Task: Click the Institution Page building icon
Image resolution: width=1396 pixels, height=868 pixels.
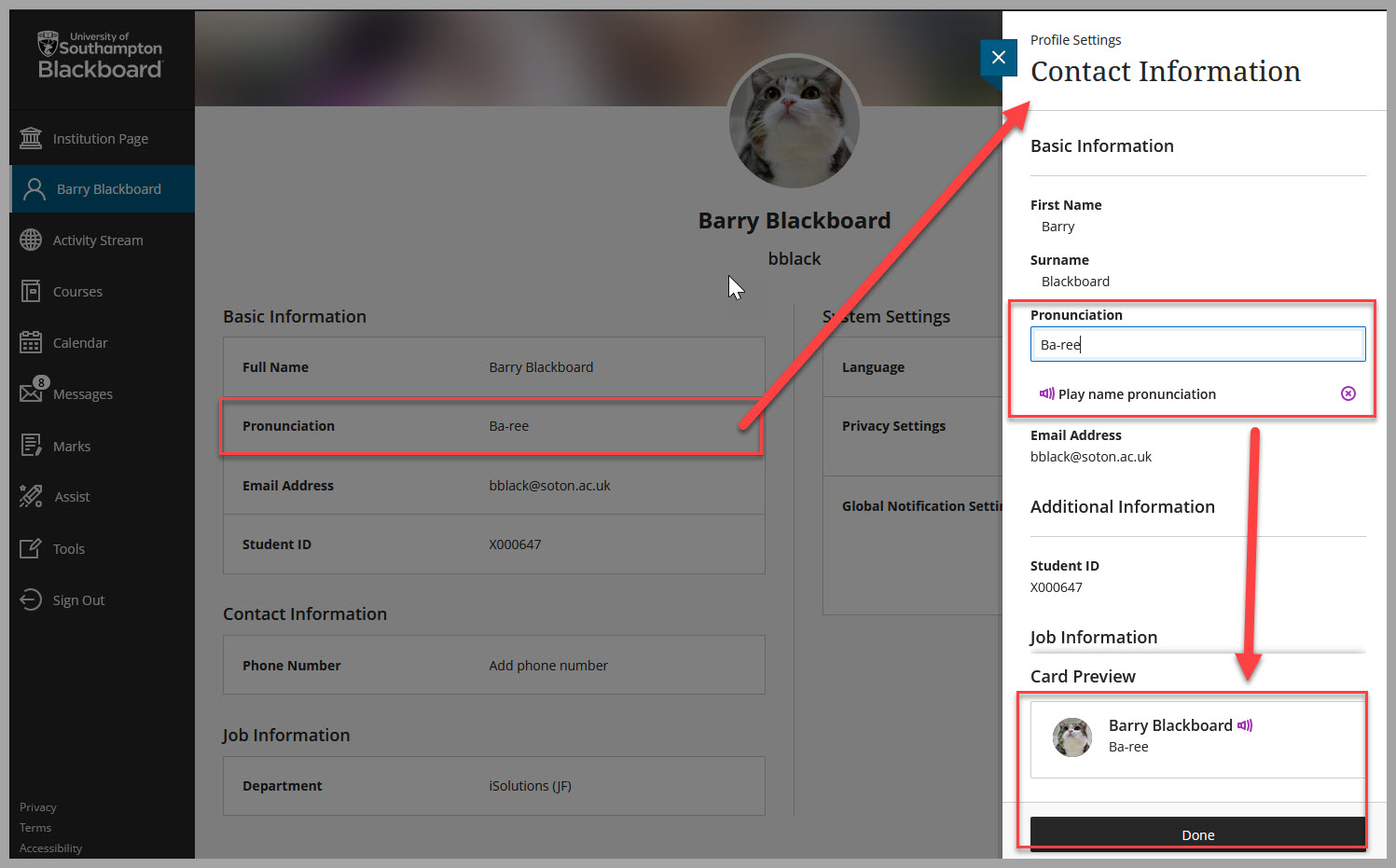Action: 31,138
